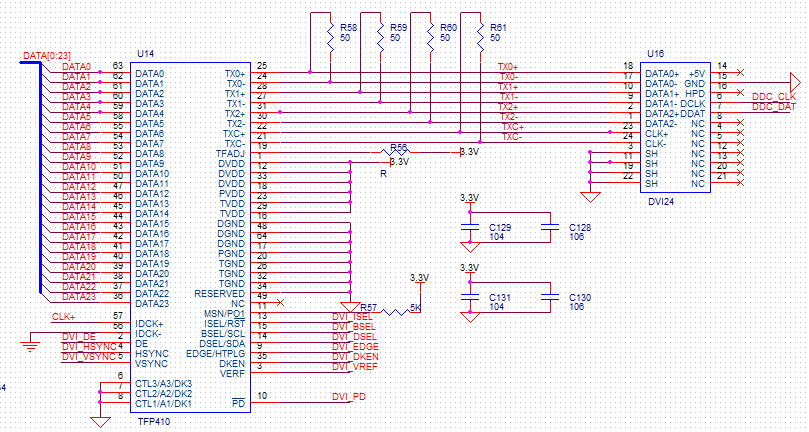Select the DDC_CLK net label
Viewport: 809px width, 432px height.
(774, 97)
